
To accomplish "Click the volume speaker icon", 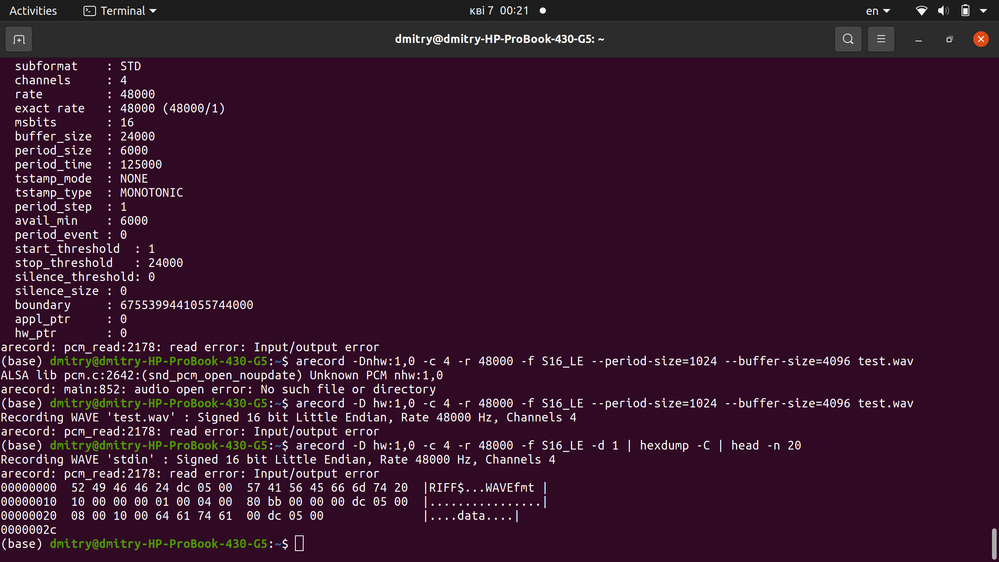I will 944,11.
